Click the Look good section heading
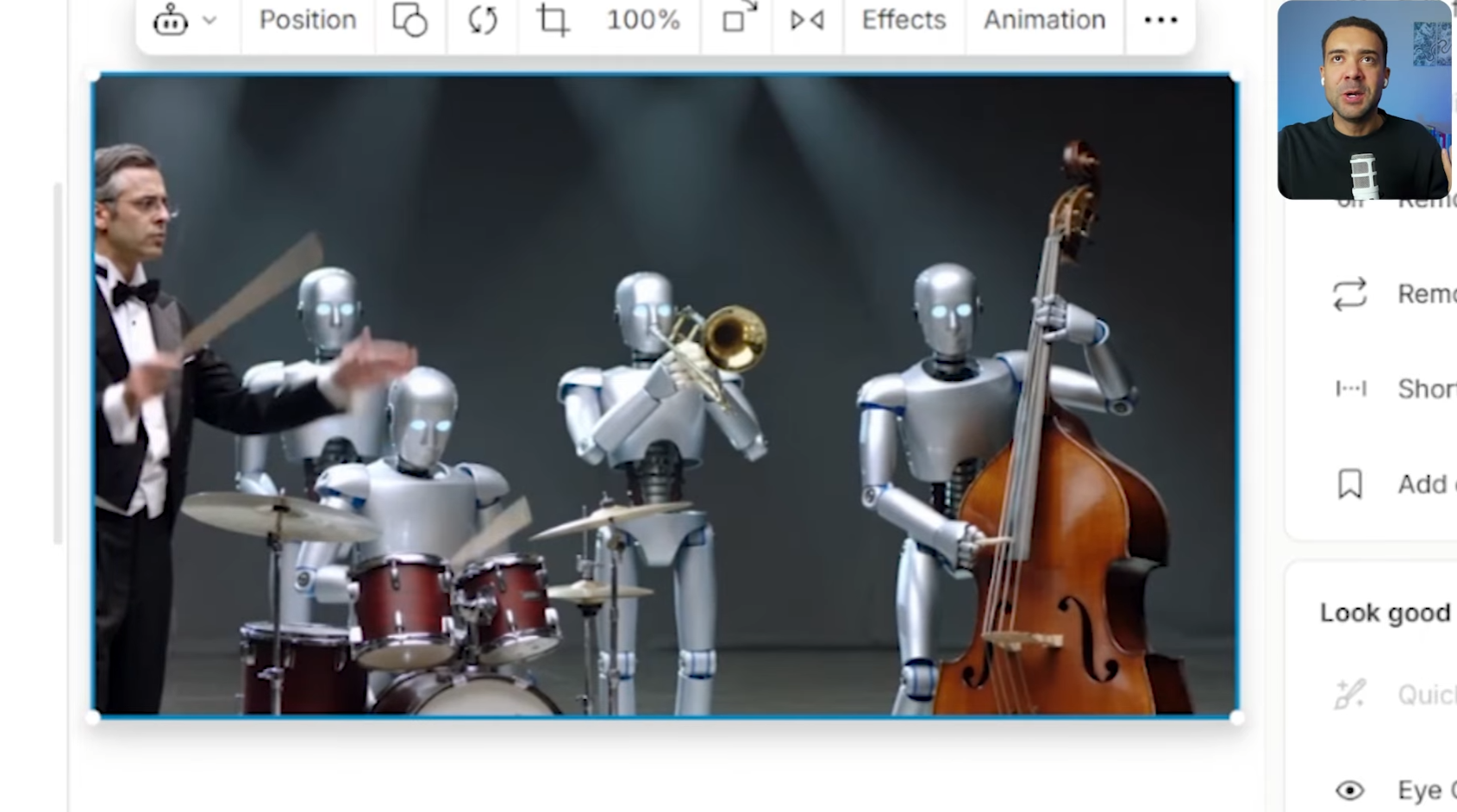The width and height of the screenshot is (1457, 812). tap(1384, 612)
